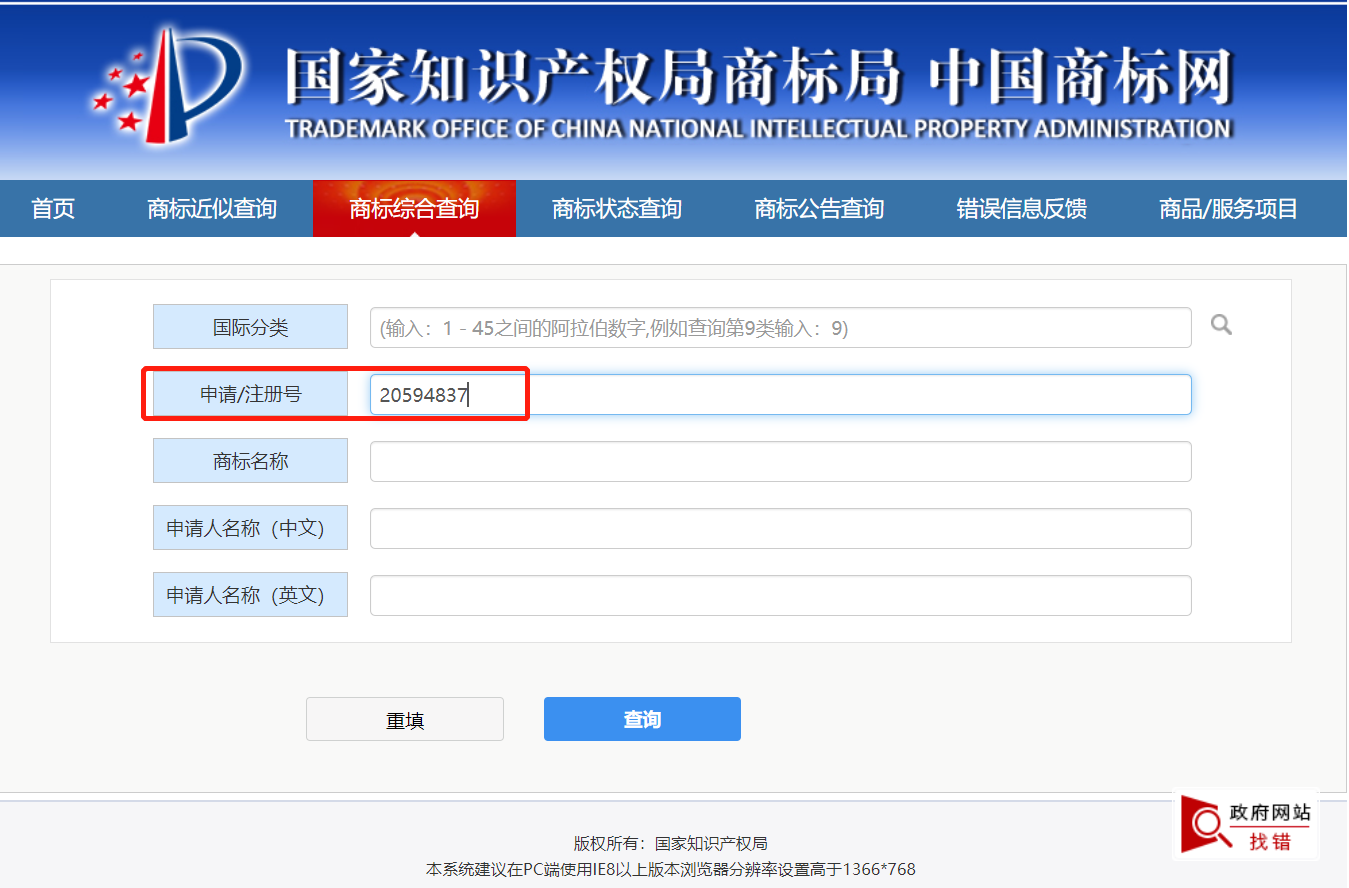This screenshot has height=888, width=1349.
Task: Switch to the 商标状态查询 tab
Action: [x=617, y=209]
